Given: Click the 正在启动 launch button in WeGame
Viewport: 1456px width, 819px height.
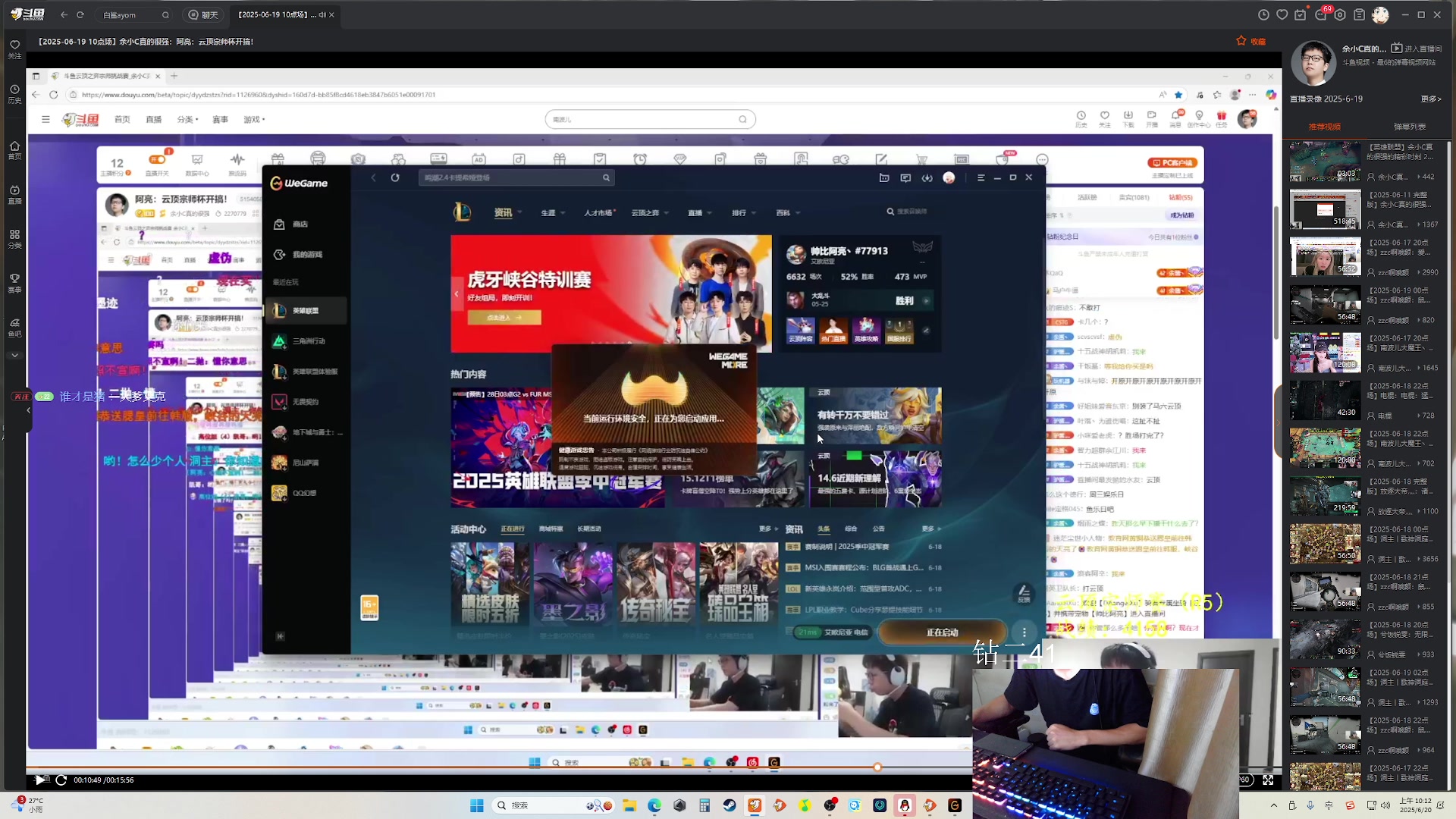Looking at the screenshot, I should click(943, 632).
